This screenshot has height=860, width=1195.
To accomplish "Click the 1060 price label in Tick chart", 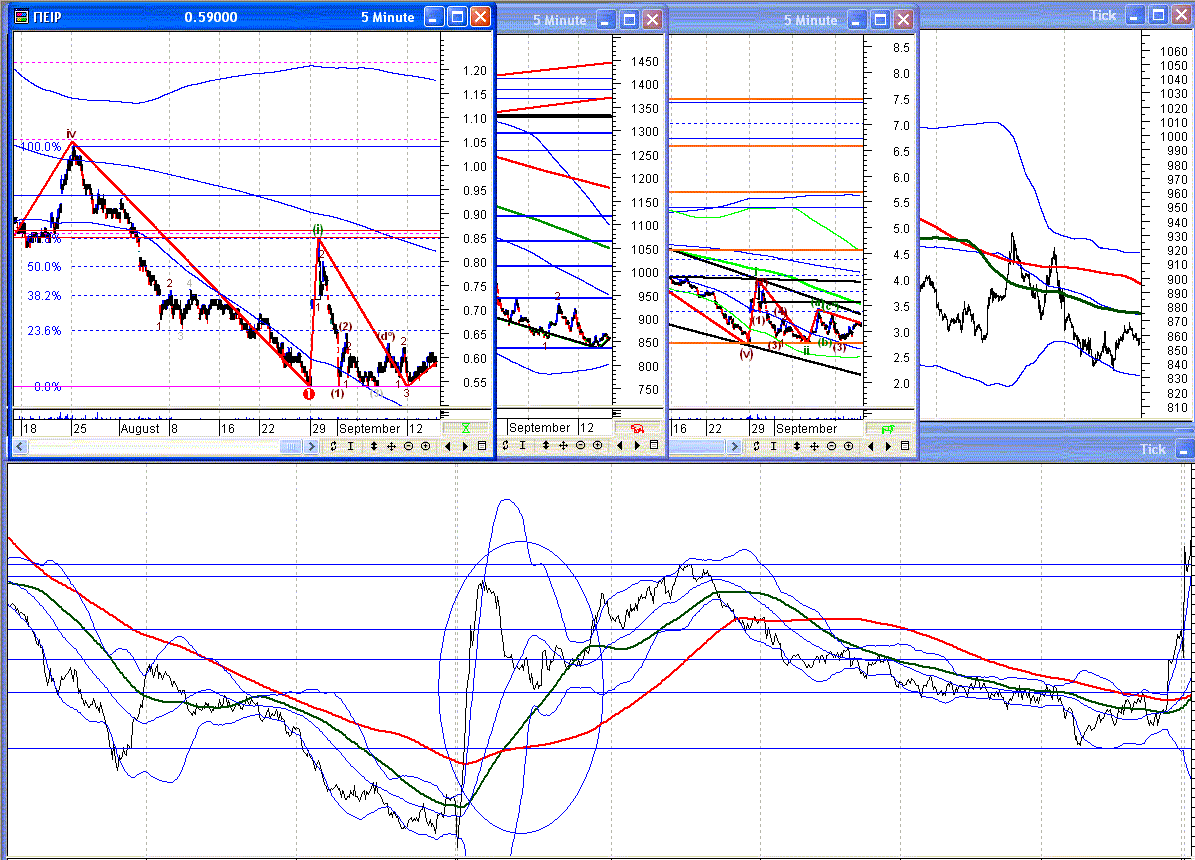I will [1174, 51].
